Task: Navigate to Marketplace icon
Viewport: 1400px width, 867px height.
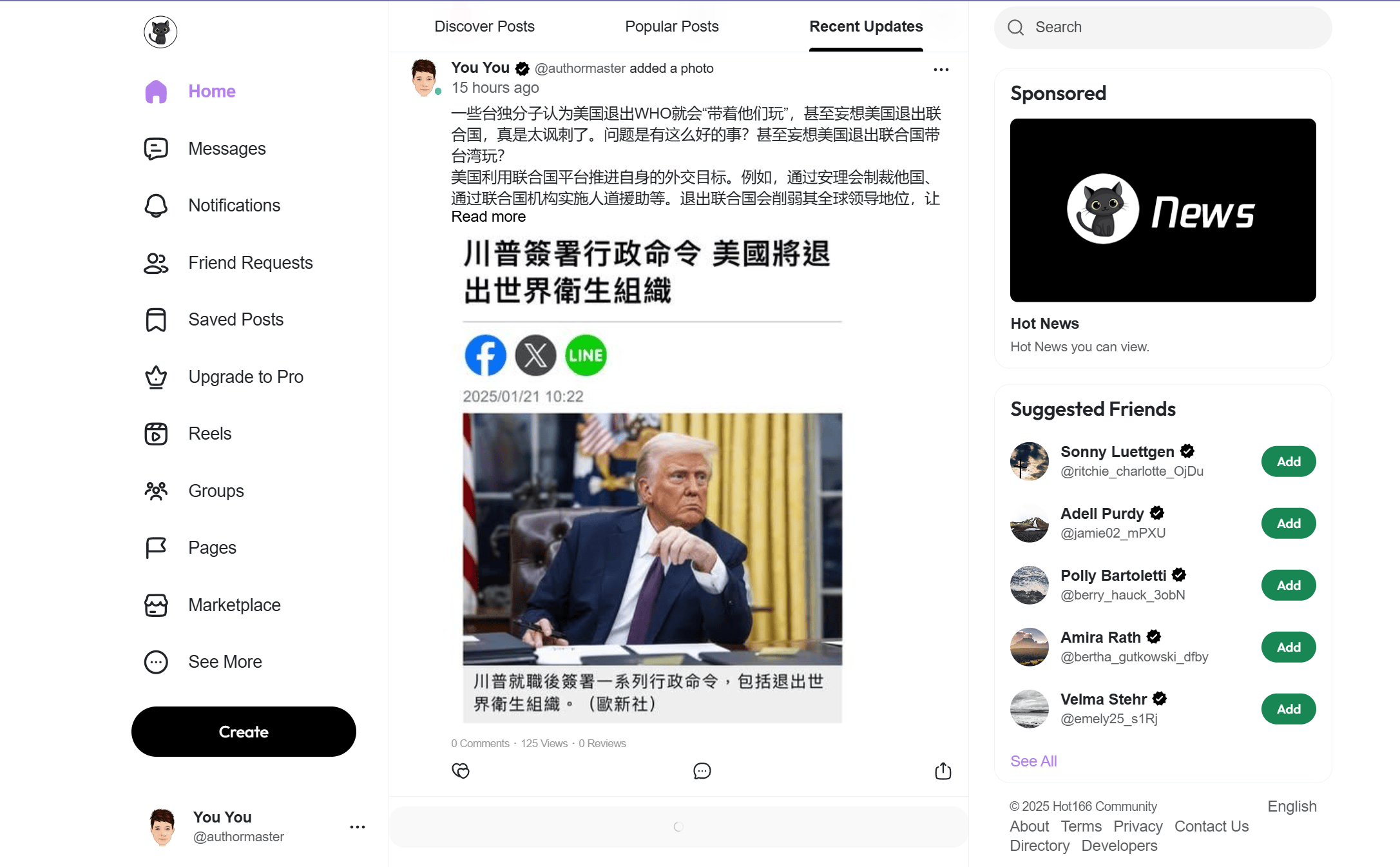Action: [x=157, y=605]
